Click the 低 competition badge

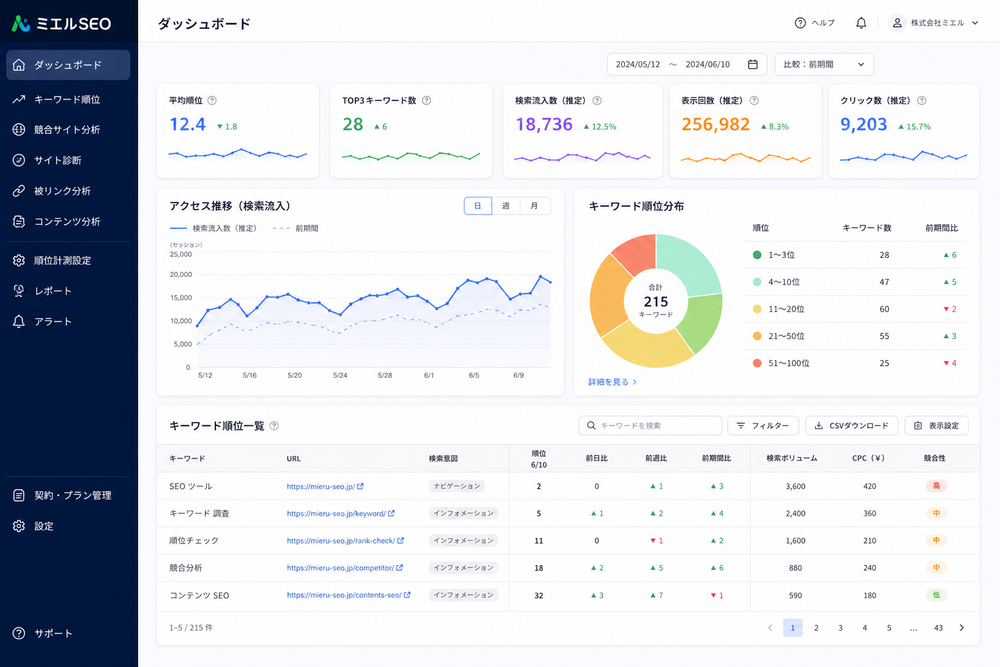point(936,595)
